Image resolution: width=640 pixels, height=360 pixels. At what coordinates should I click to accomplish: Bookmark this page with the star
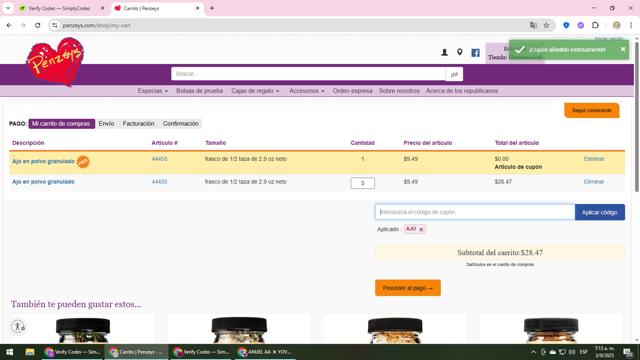546,25
